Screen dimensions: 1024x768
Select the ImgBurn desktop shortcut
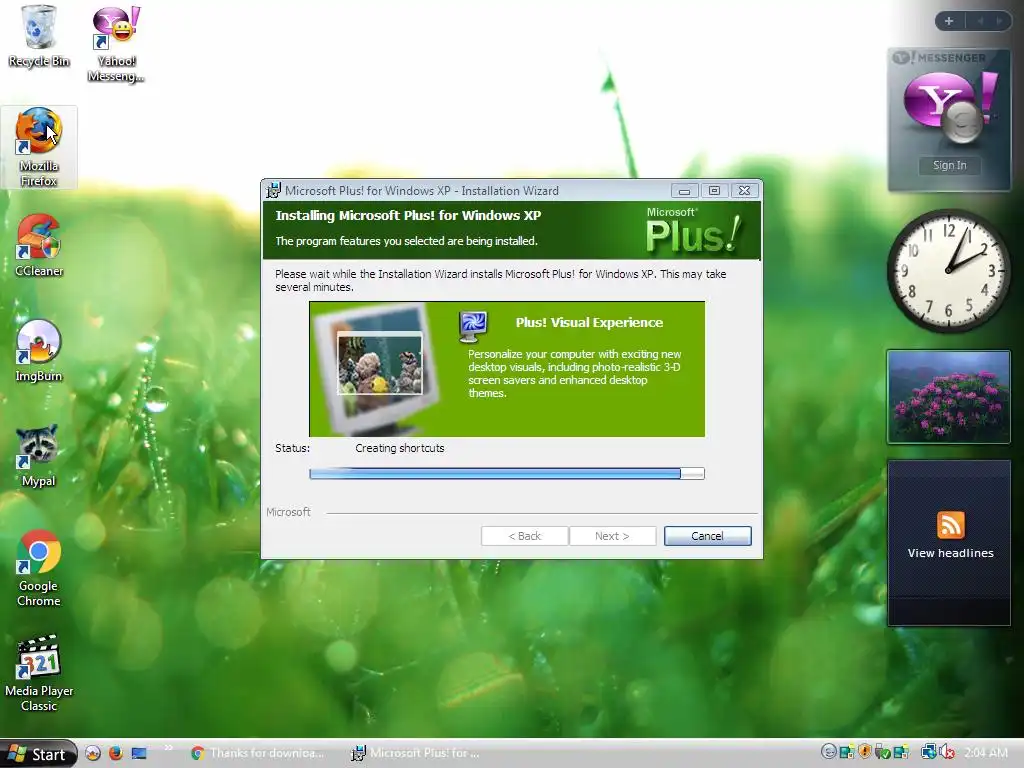point(39,351)
